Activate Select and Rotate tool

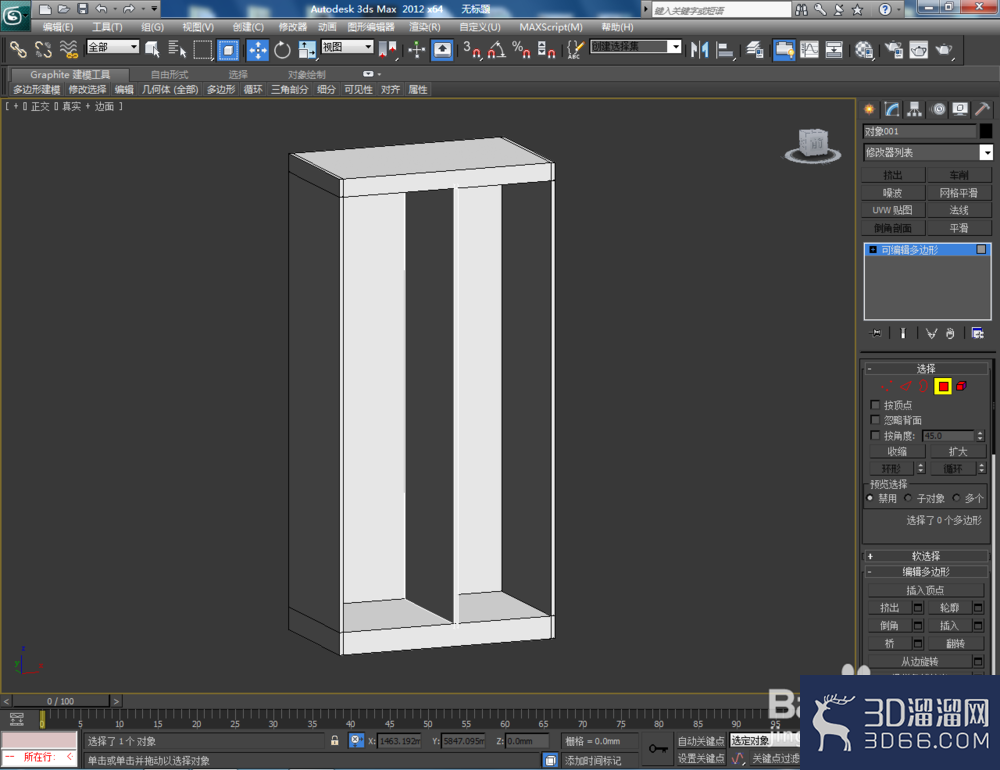(x=282, y=49)
